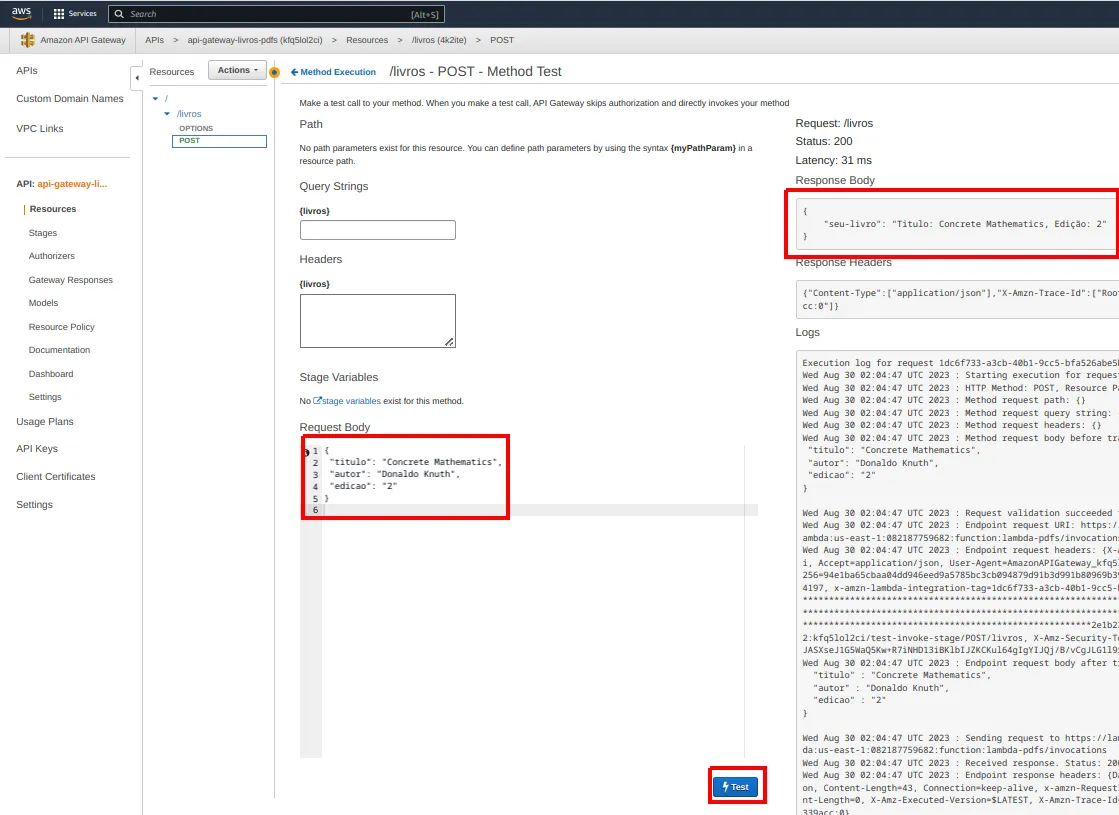The width and height of the screenshot is (1119, 815).
Task: Open Stages in the sidebar
Action: tap(43, 233)
